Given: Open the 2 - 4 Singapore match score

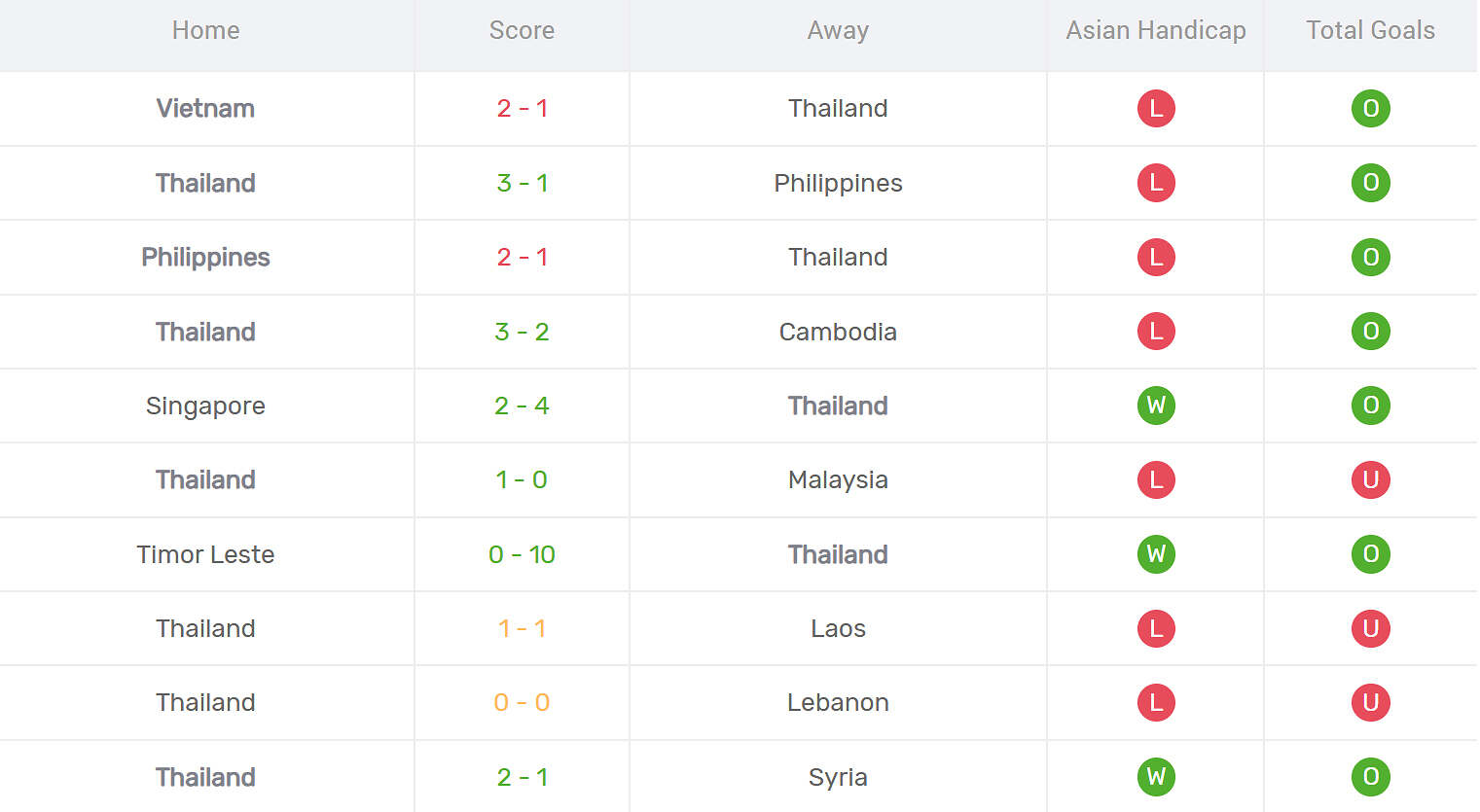Looking at the screenshot, I should pyautogui.click(x=522, y=406).
